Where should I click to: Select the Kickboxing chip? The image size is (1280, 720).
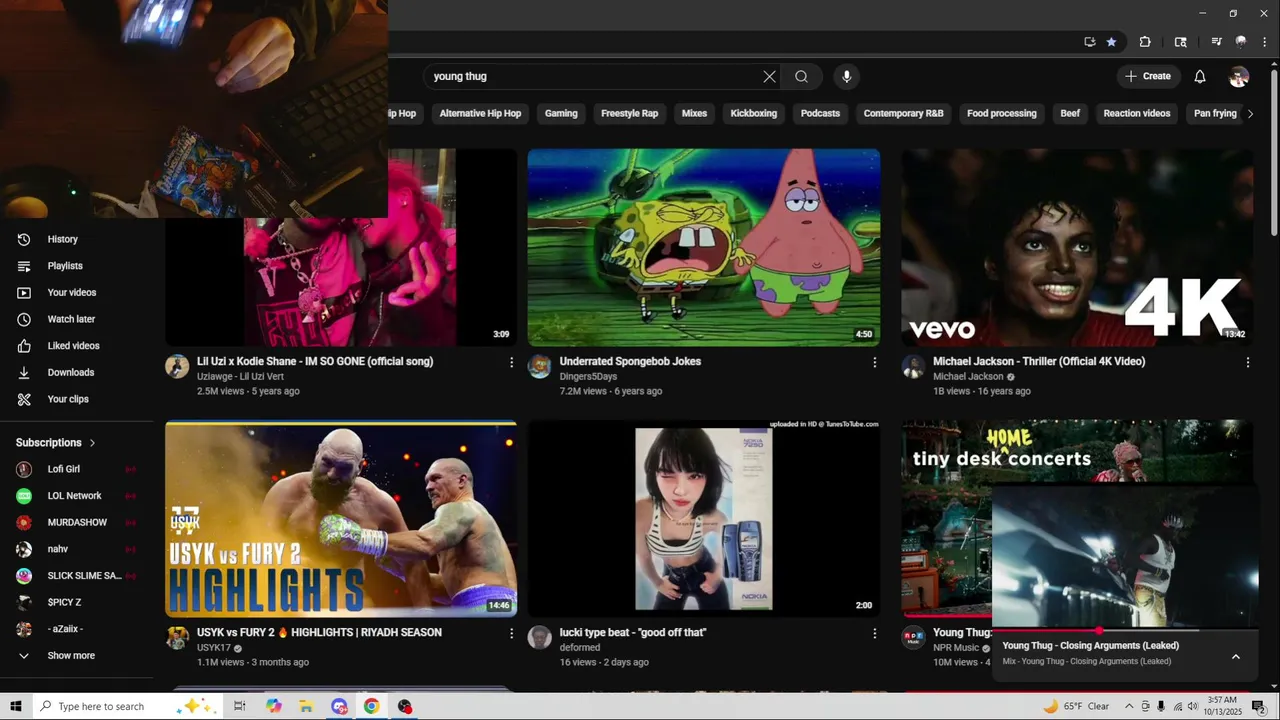753,113
